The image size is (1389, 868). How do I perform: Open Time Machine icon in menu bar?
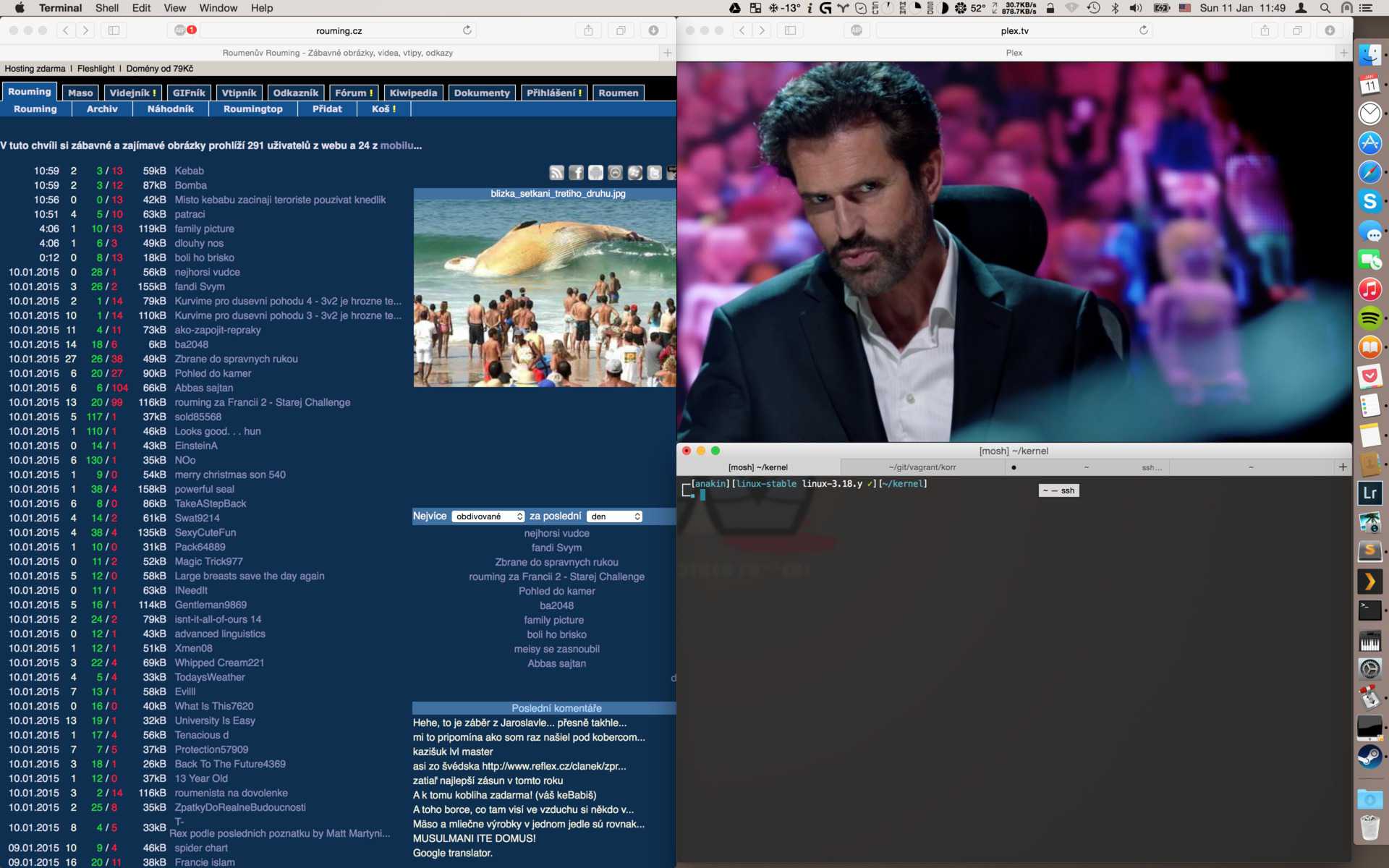[1093, 8]
